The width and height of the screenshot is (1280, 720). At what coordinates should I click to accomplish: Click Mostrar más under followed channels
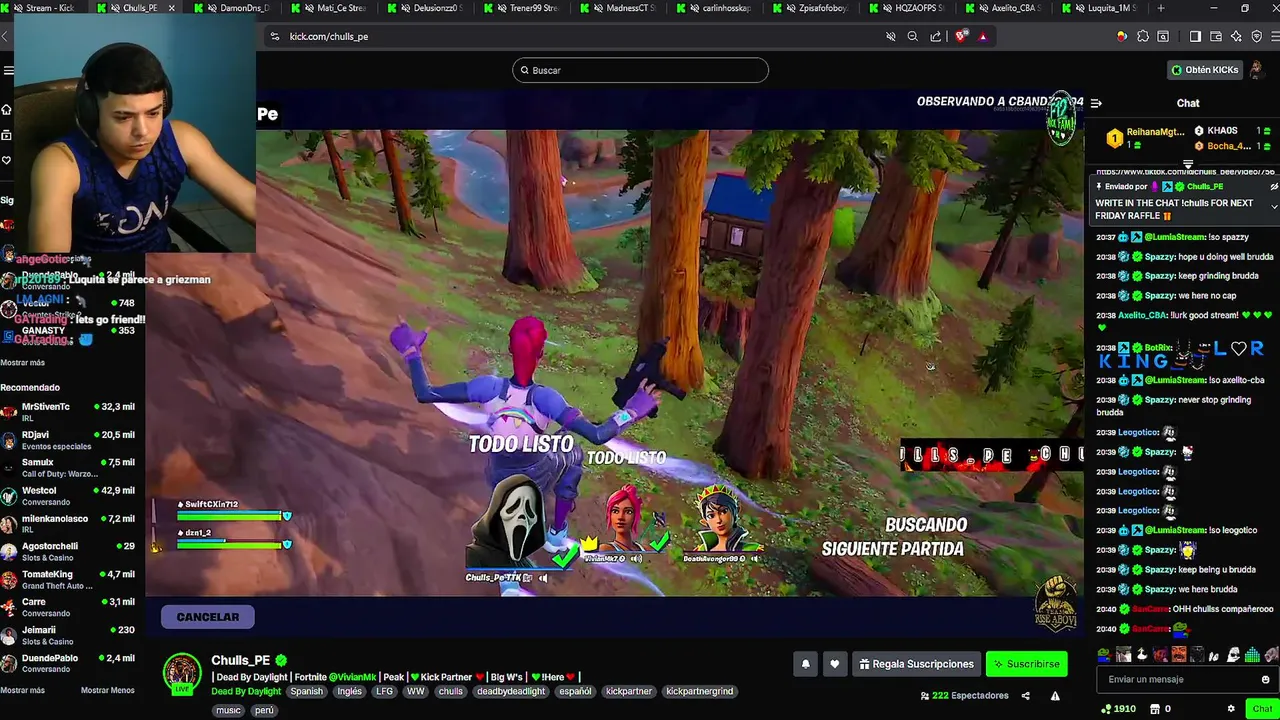(22, 363)
